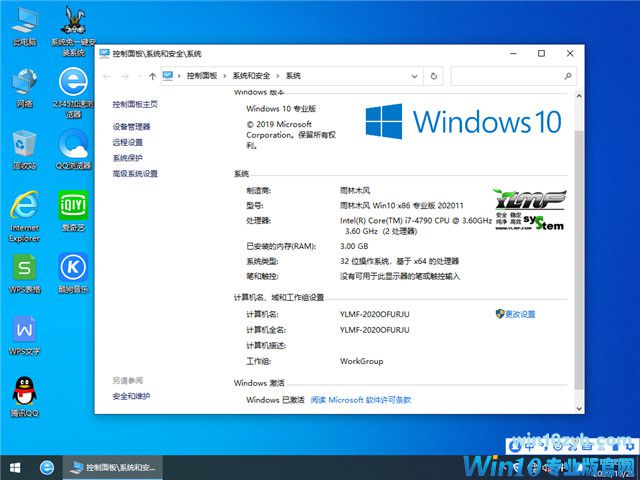Click the Windows 10 logo graphic
This screenshot has height=480, width=640.
coord(463,121)
